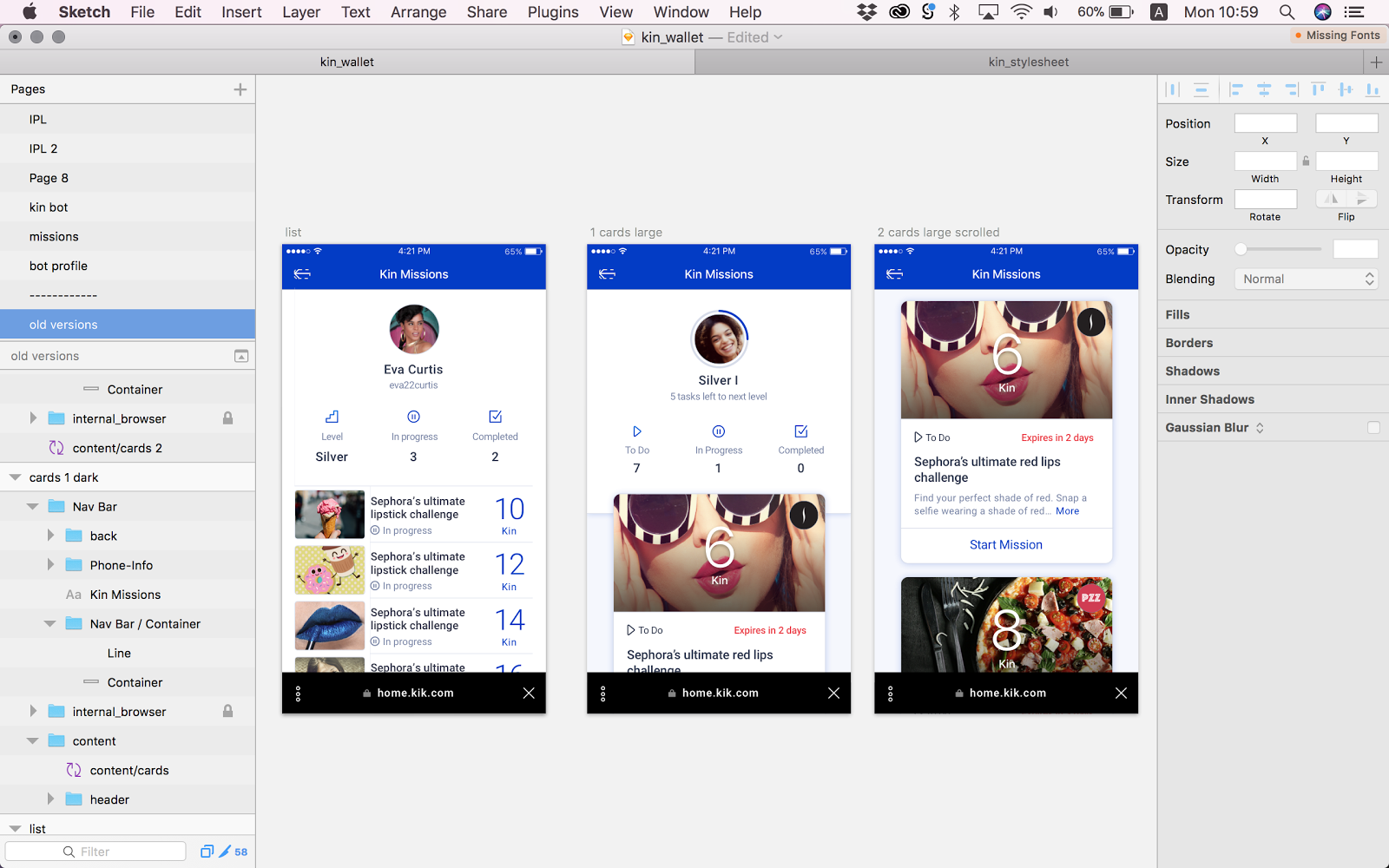Viewport: 1389px width, 868px height.
Task: Align layers to left edge
Action: (x=1237, y=89)
